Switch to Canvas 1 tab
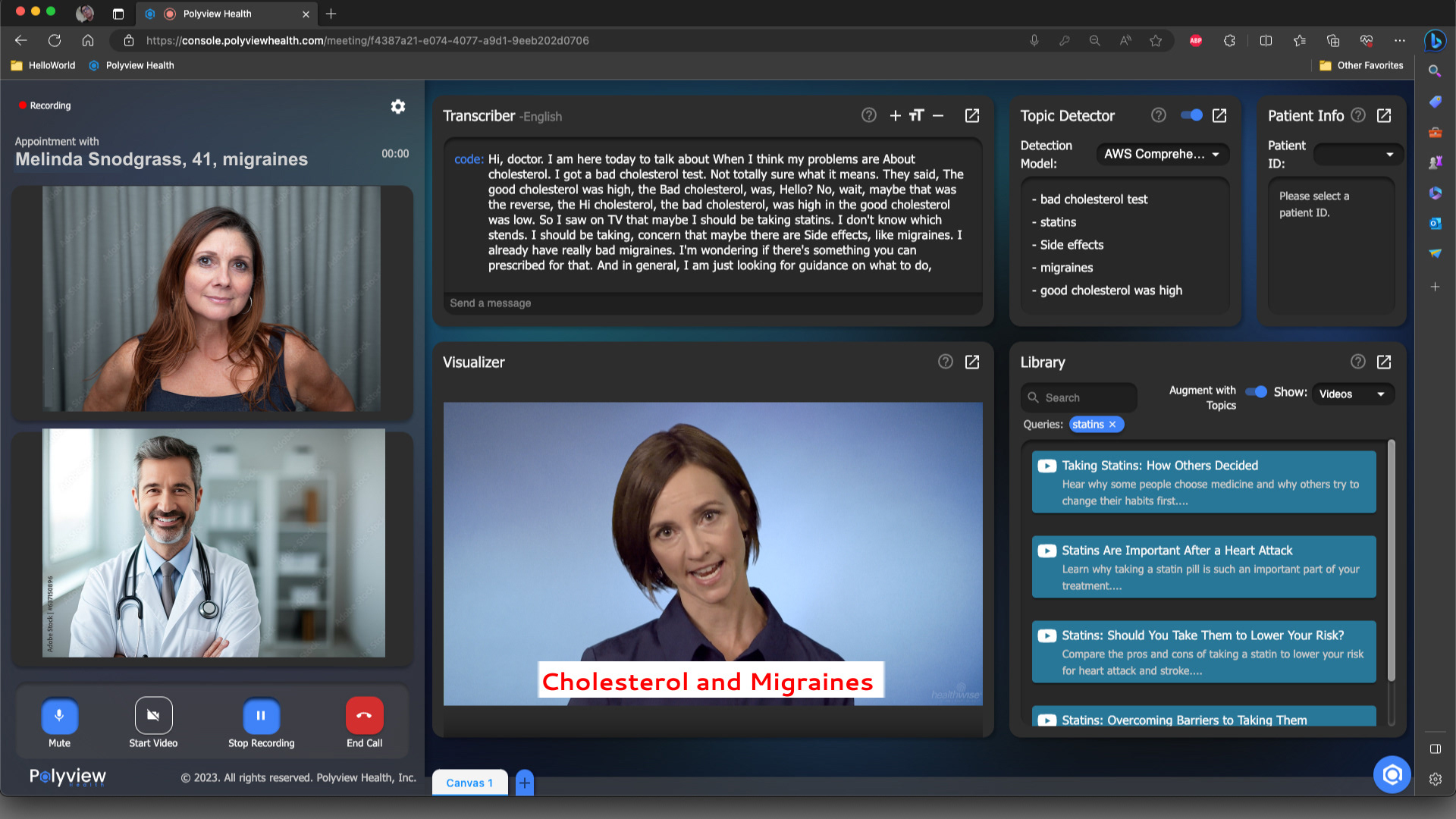Image resolution: width=1456 pixels, height=819 pixels. pyautogui.click(x=469, y=783)
